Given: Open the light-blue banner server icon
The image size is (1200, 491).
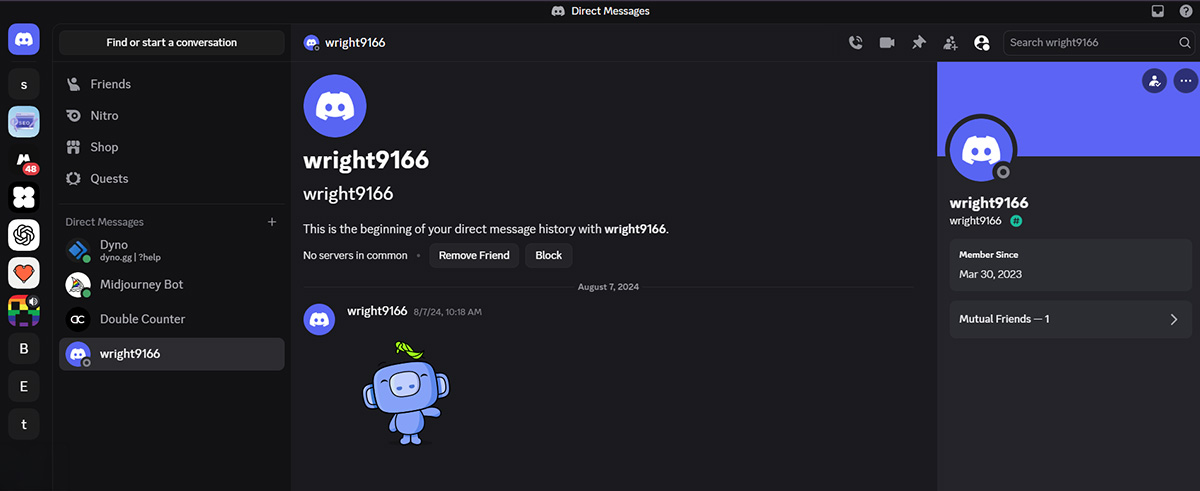Looking at the screenshot, I should pyautogui.click(x=24, y=122).
